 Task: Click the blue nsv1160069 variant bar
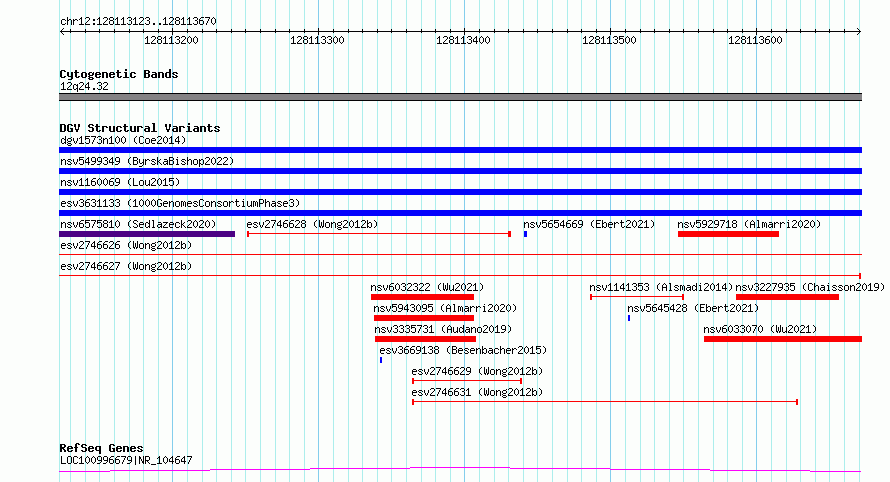[460, 192]
